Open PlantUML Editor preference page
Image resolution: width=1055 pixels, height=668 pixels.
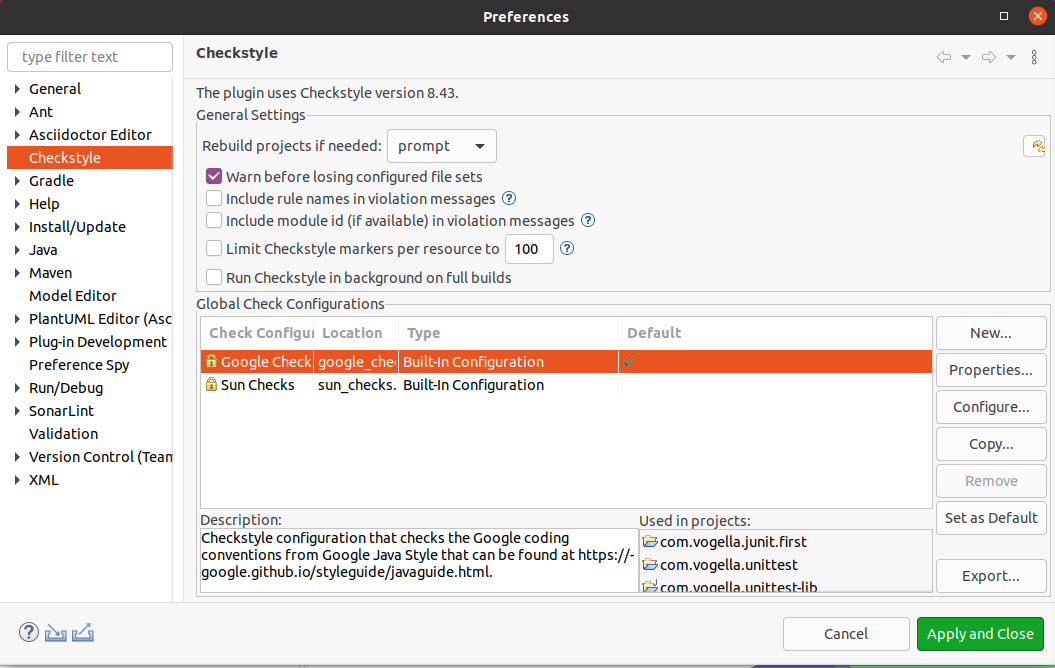[100, 319]
